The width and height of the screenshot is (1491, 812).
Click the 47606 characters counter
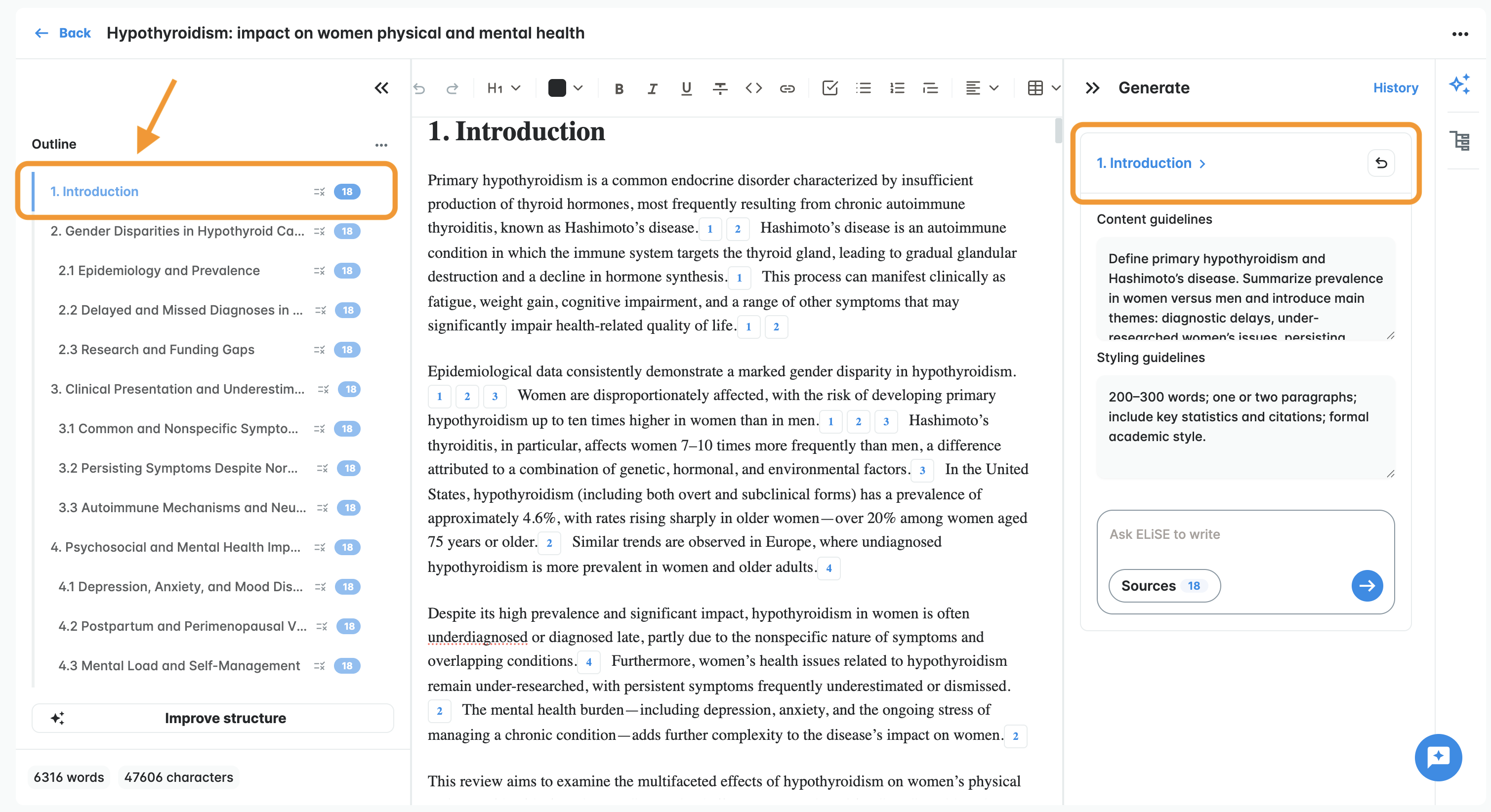click(178, 777)
